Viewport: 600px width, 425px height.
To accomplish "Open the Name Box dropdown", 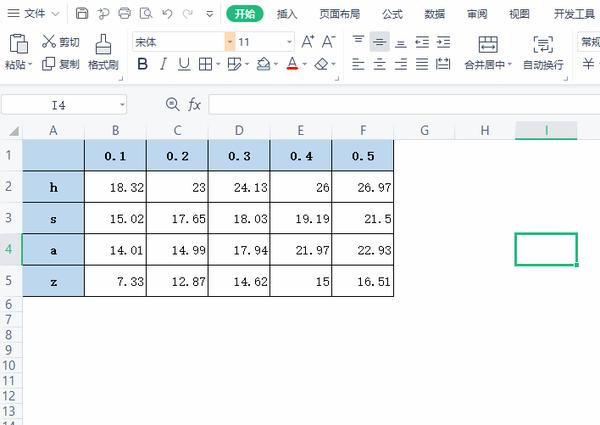I will (122, 104).
